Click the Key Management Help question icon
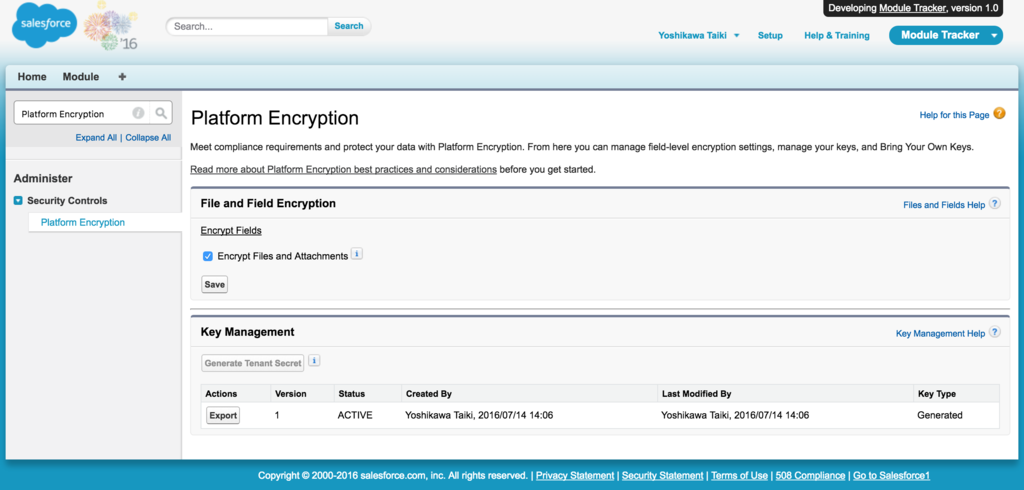 click(994, 333)
